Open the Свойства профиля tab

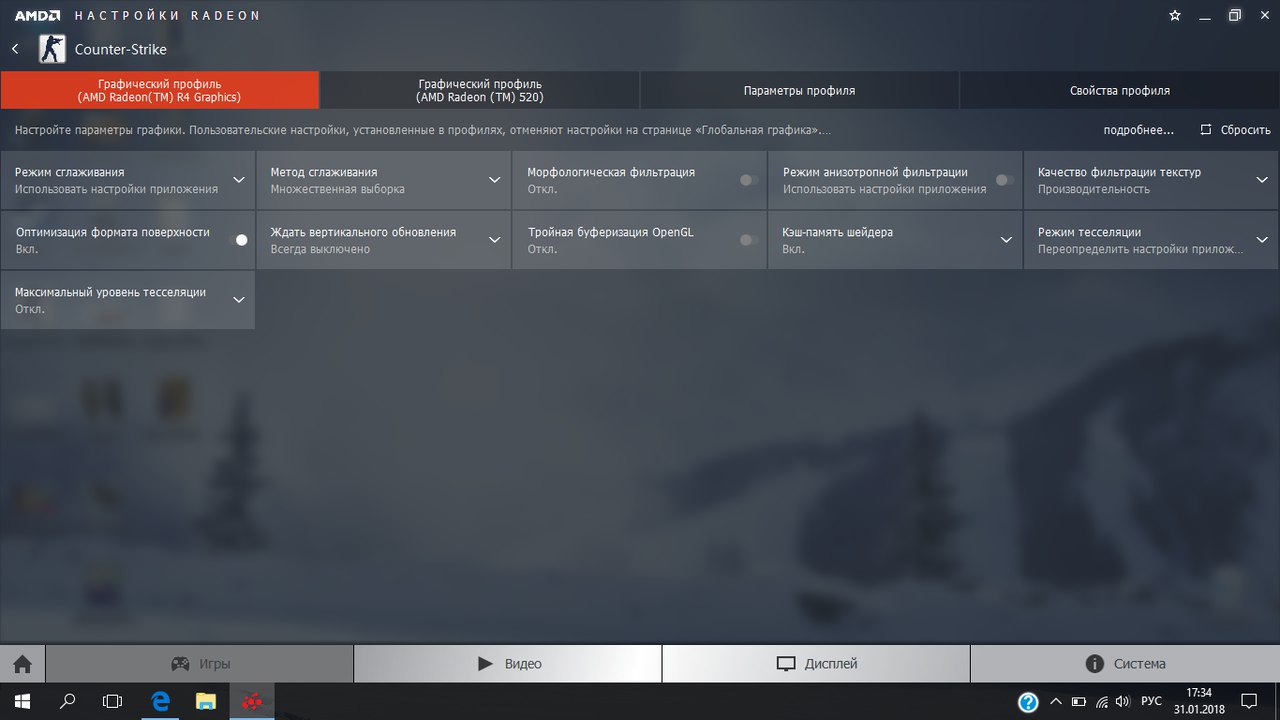[x=1120, y=90]
